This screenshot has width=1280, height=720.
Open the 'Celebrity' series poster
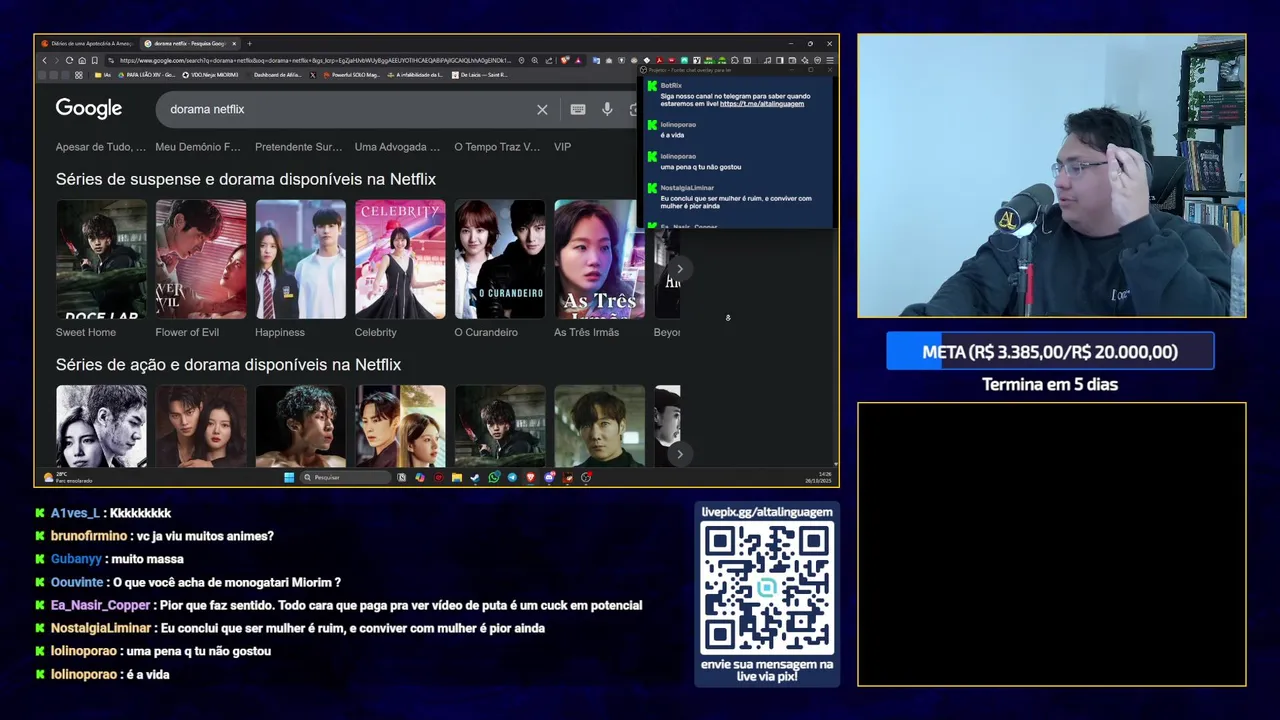pos(400,259)
